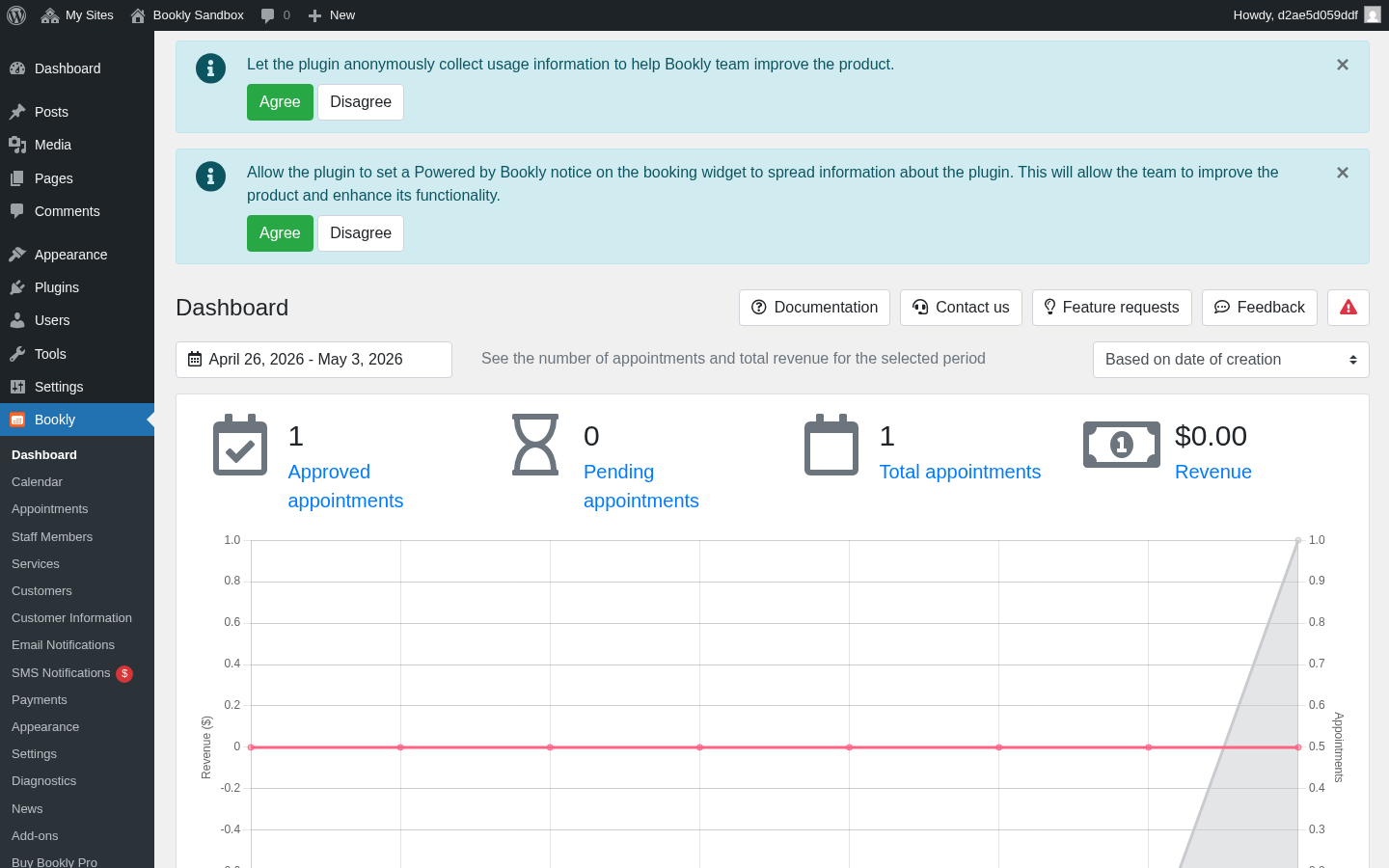This screenshot has height=868, width=1389.
Task: Close the Powered by Bookly notice
Action: (x=1343, y=173)
